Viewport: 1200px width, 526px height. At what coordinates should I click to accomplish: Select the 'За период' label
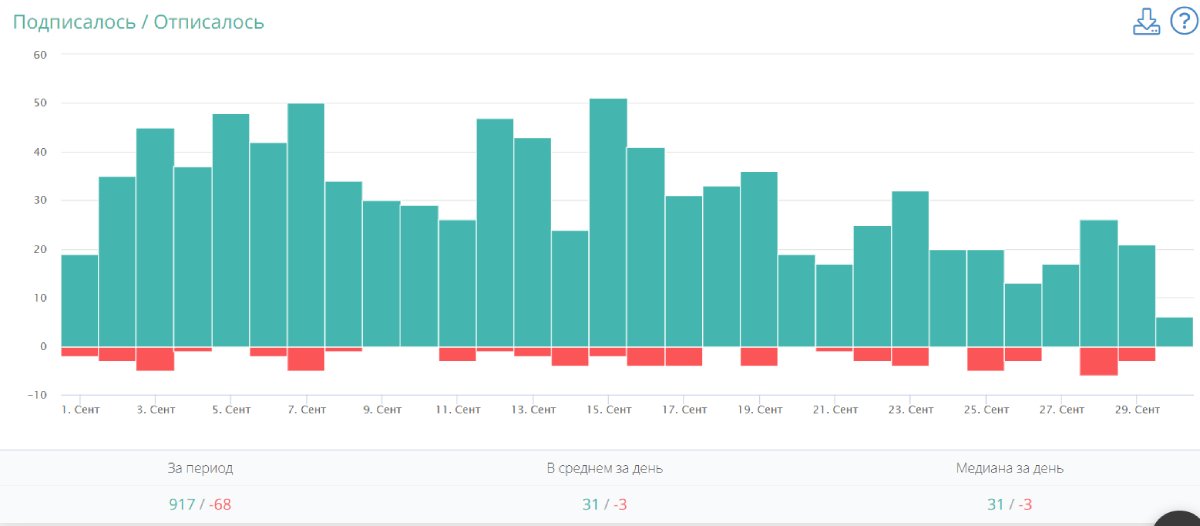click(200, 468)
